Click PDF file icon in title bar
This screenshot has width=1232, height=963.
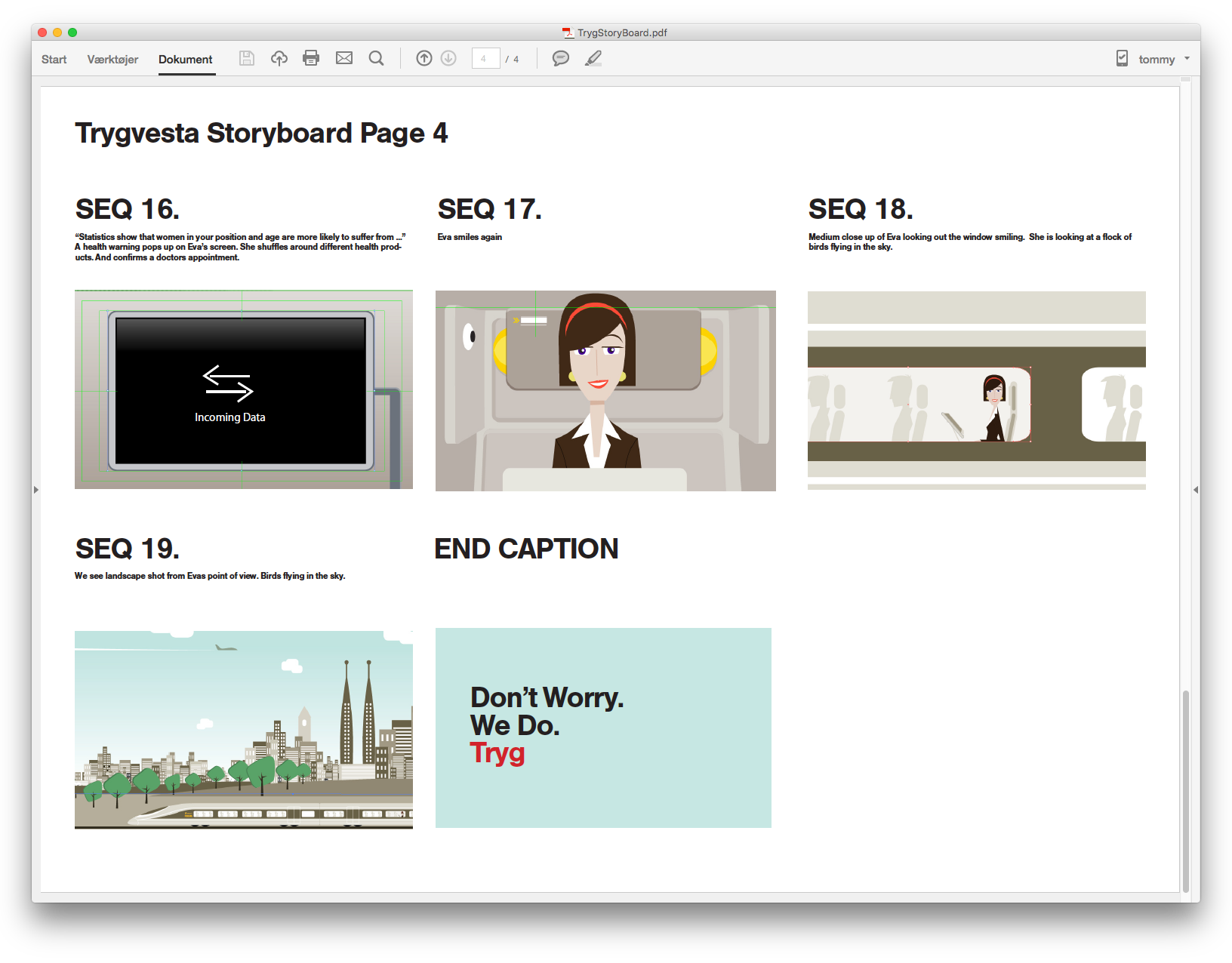point(568,32)
